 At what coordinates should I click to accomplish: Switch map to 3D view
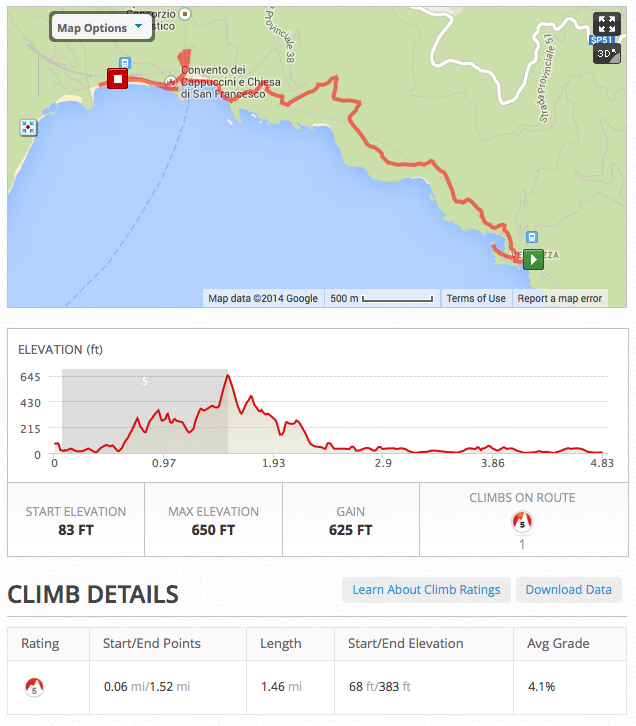tap(606, 54)
